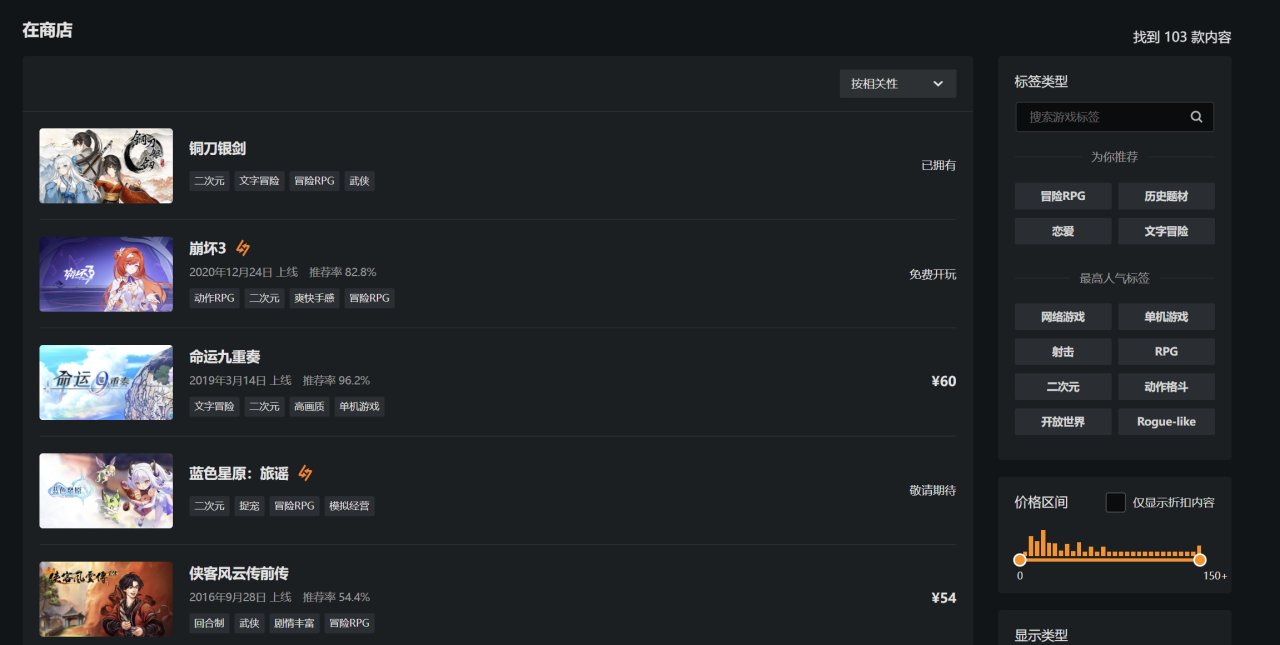Screen dimensions: 1280x645
Task: Filter by the Rogue-like tag
Action: tap(1166, 422)
